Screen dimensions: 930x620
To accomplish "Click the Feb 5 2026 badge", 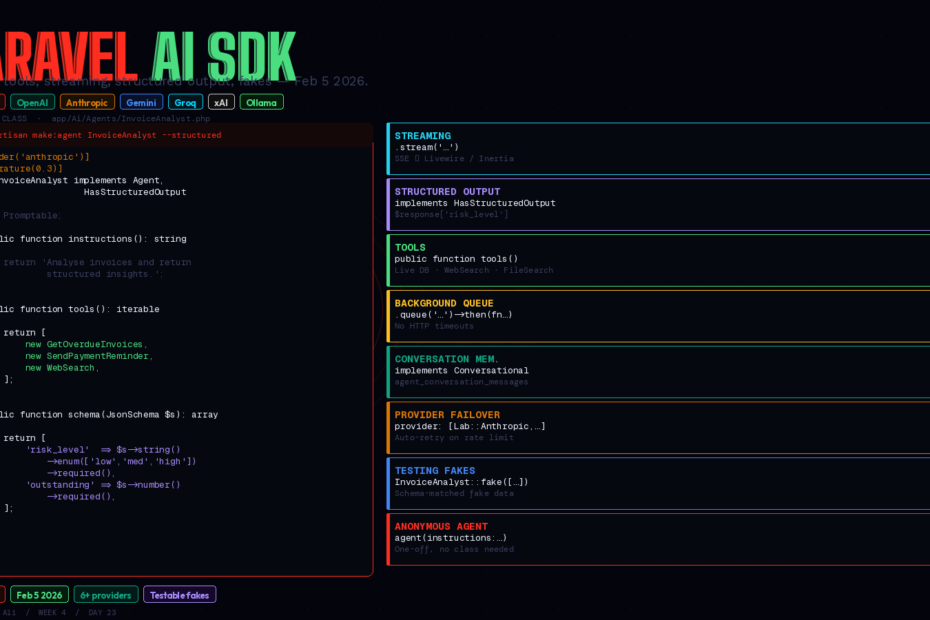I will pyautogui.click(x=40, y=595).
